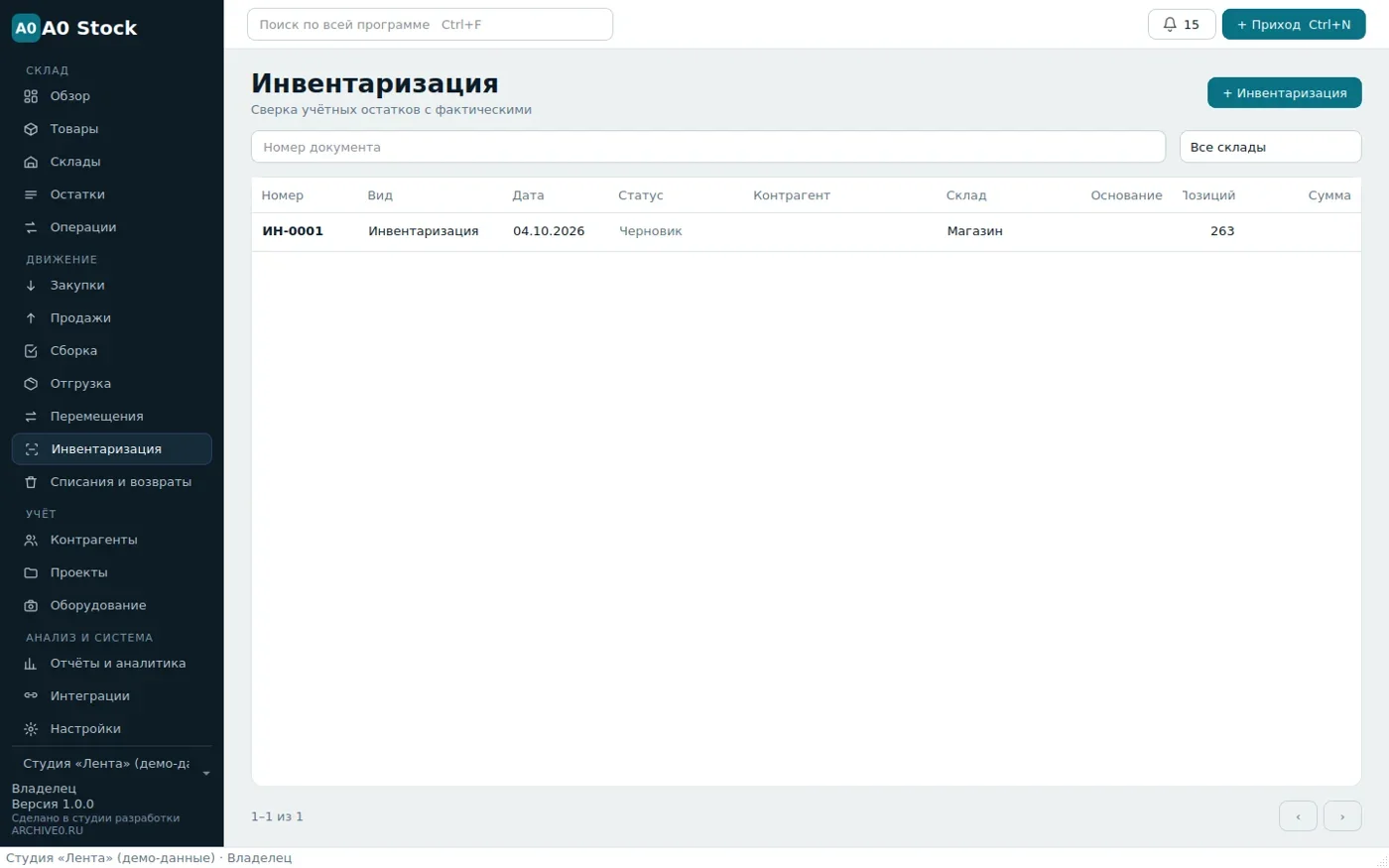Click the Товары box icon
This screenshot has height=868, width=1389.
(31, 129)
